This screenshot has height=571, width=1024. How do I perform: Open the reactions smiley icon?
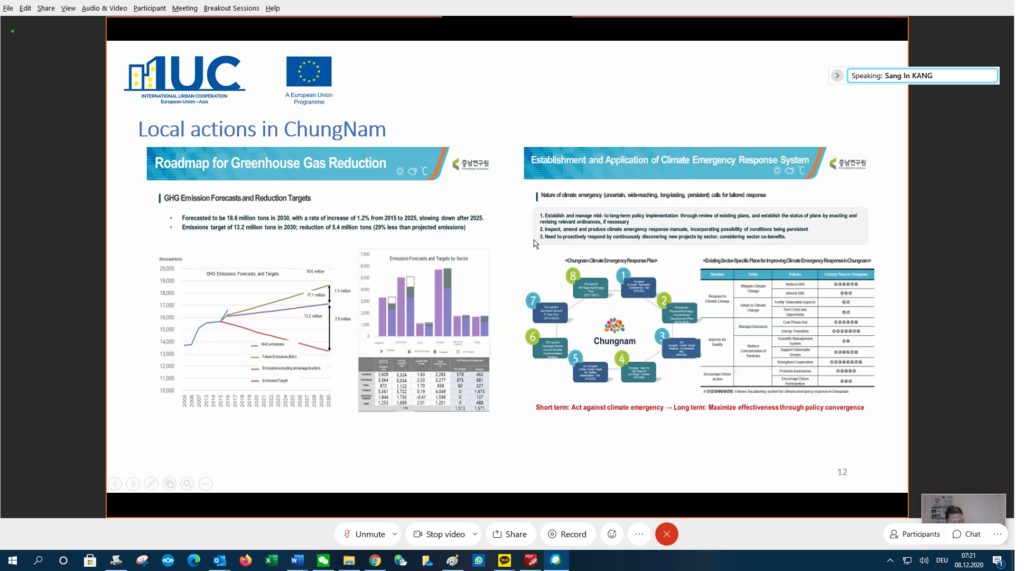pos(612,534)
